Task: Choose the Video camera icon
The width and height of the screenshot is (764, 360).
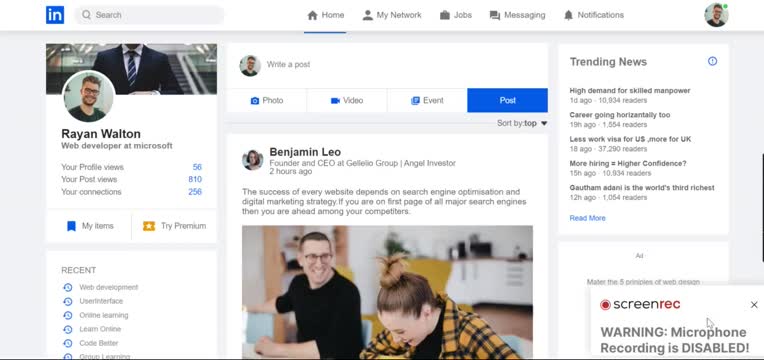Action: [335, 101]
